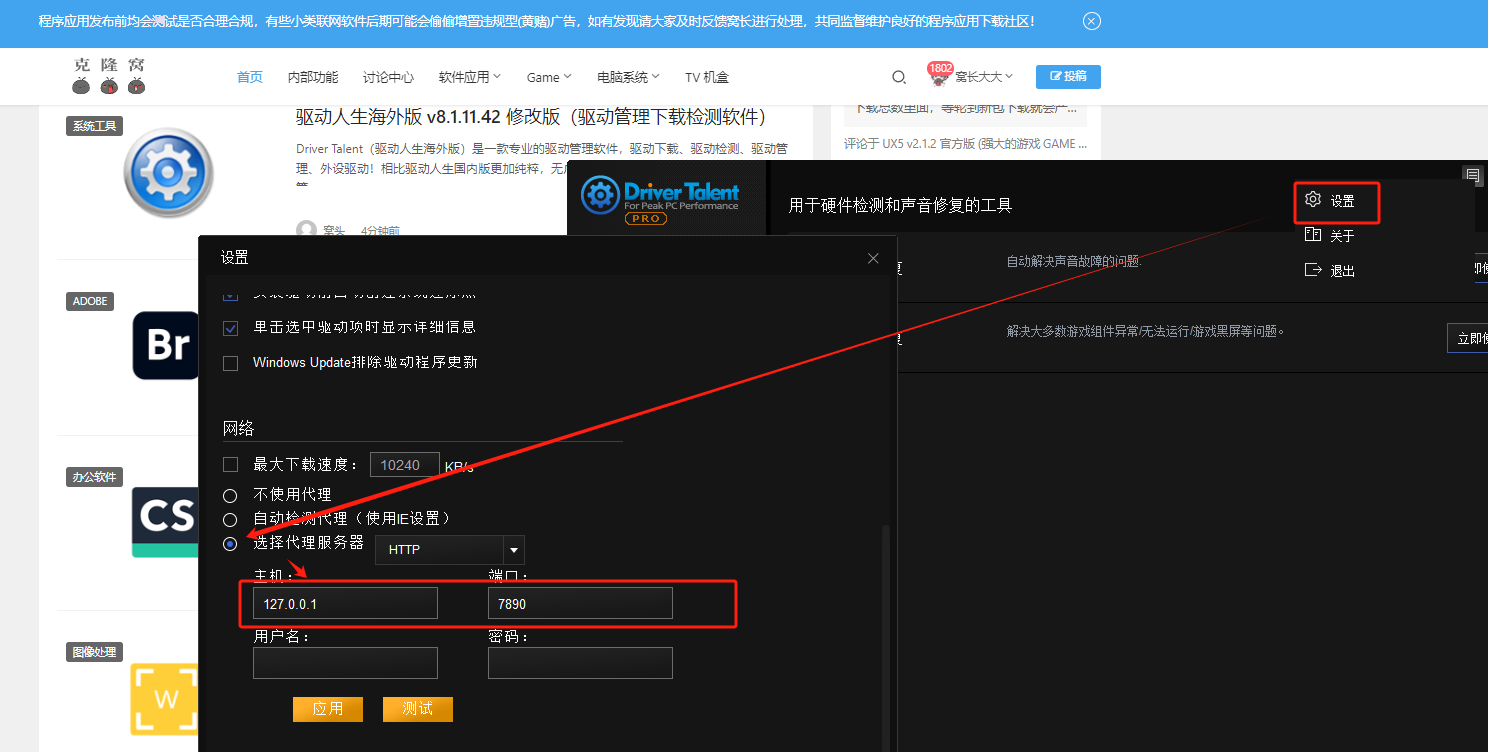Click the 图像处理 category tag

[x=95, y=652]
